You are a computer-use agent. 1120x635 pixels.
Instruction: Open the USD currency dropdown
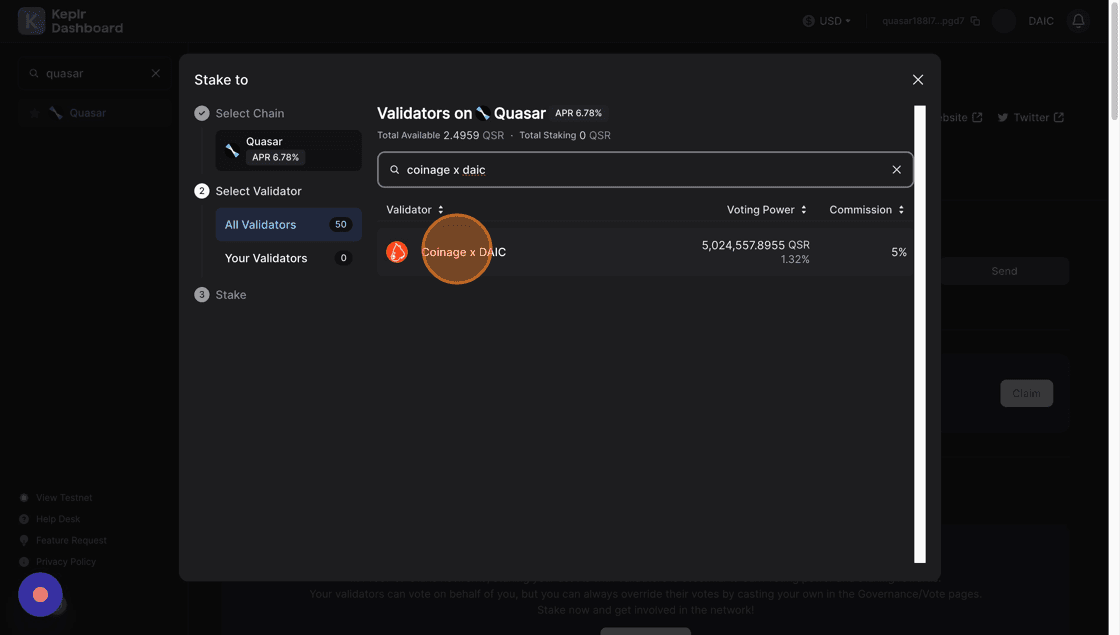tap(827, 21)
